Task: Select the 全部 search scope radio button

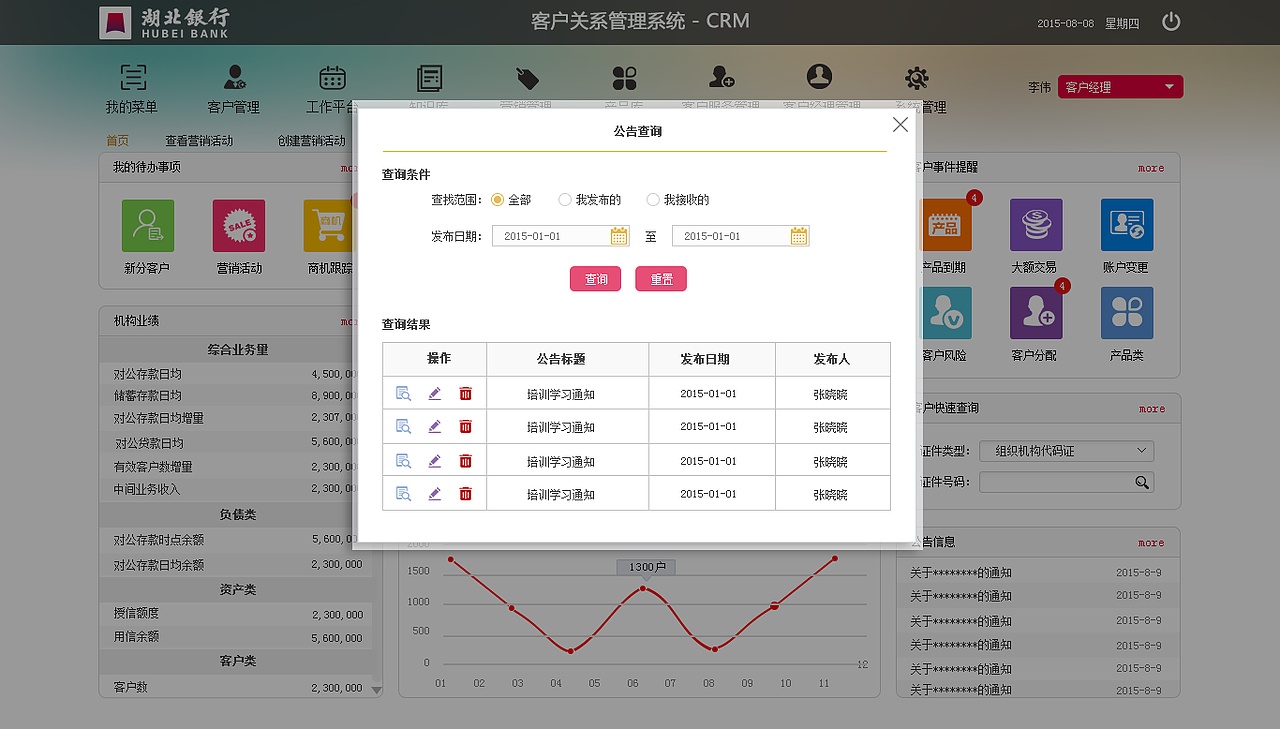Action: (497, 200)
